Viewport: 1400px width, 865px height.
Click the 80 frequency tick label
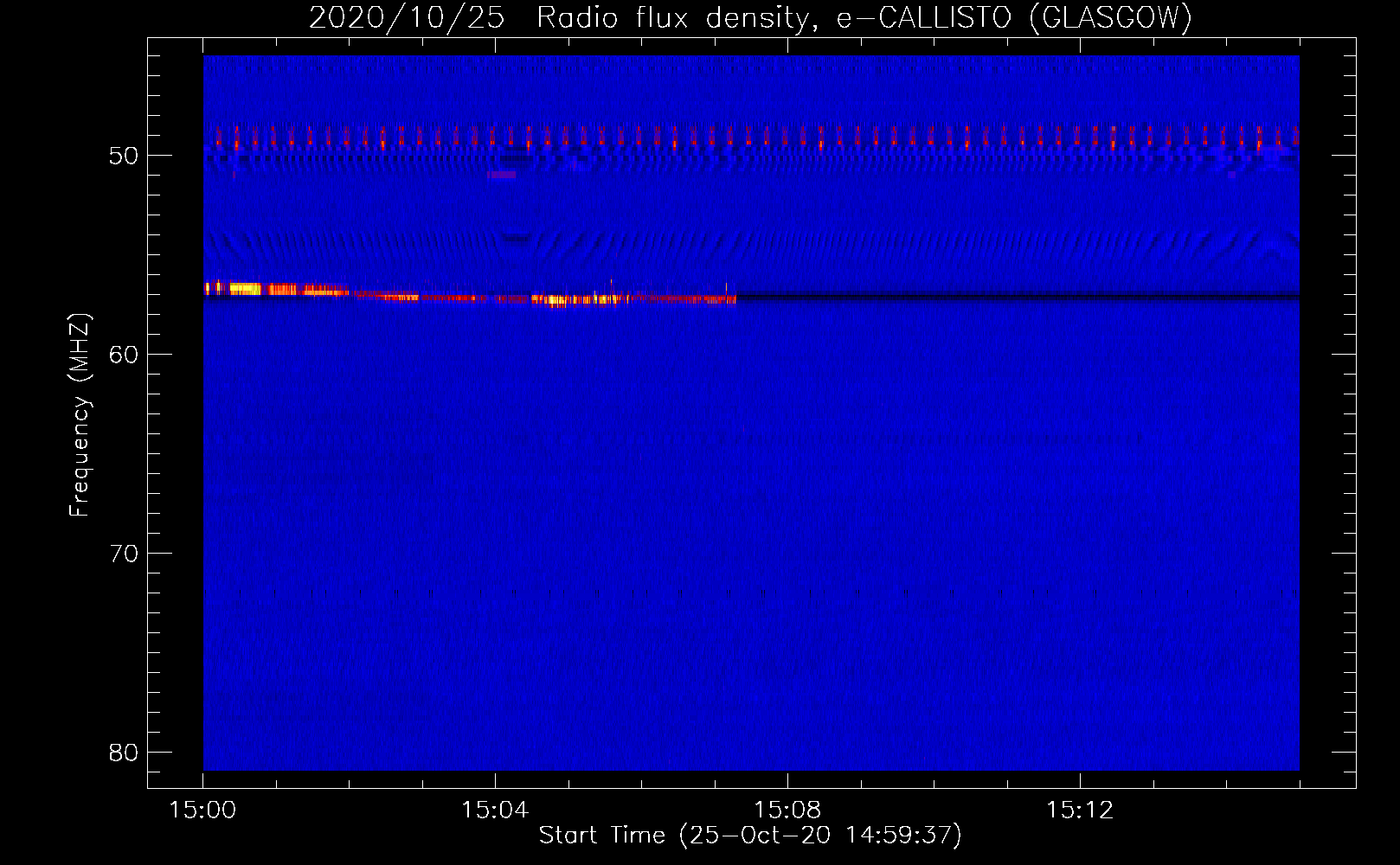[x=124, y=753]
